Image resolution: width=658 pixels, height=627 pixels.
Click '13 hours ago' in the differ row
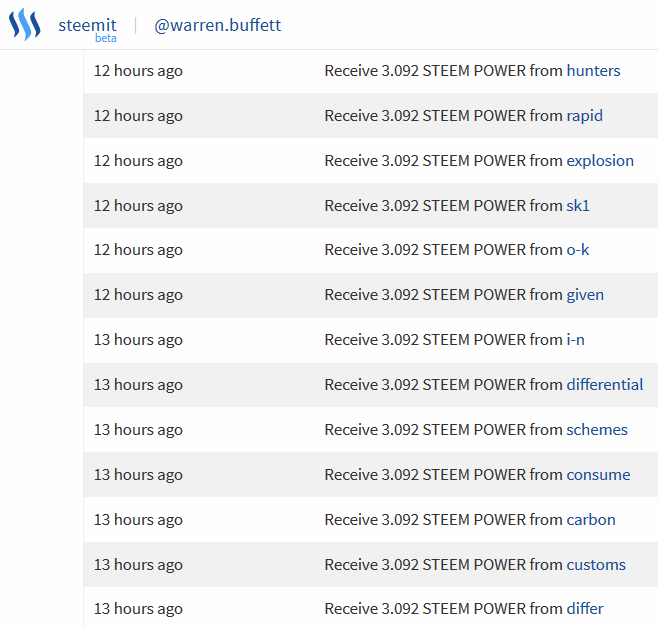[x=138, y=609]
